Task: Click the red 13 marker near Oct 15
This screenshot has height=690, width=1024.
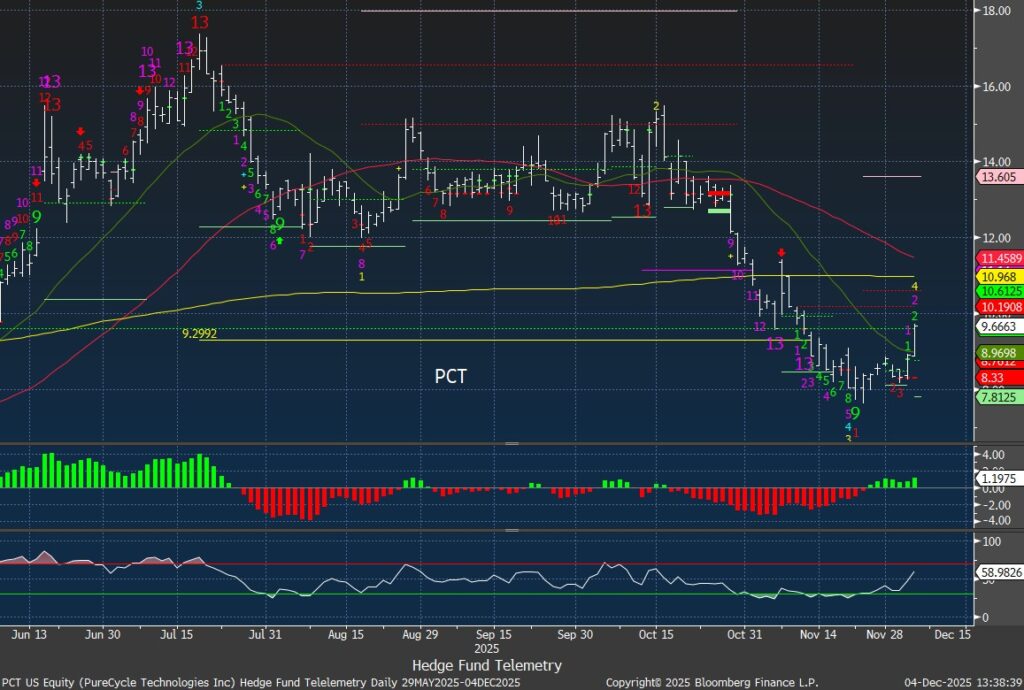Action: 642,210
